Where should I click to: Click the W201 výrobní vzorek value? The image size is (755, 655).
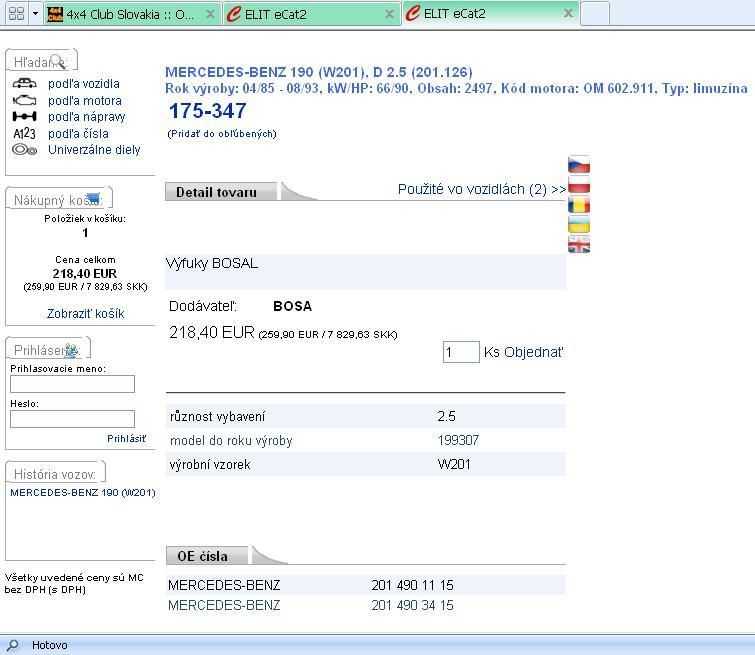[454, 464]
